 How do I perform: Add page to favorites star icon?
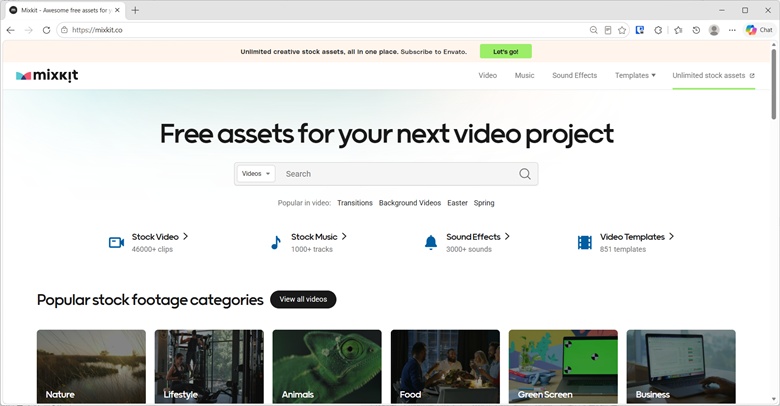coord(622,30)
